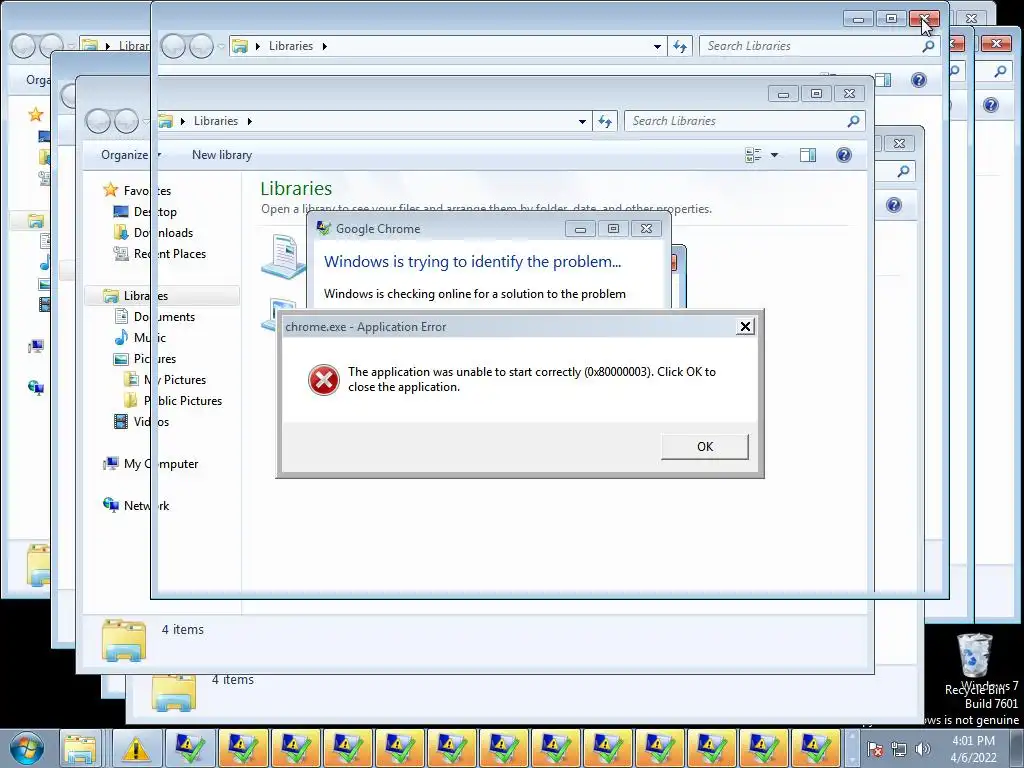Viewport: 1024px width, 768px height.
Task: Click the Documents library icon in content area
Action: (x=283, y=256)
